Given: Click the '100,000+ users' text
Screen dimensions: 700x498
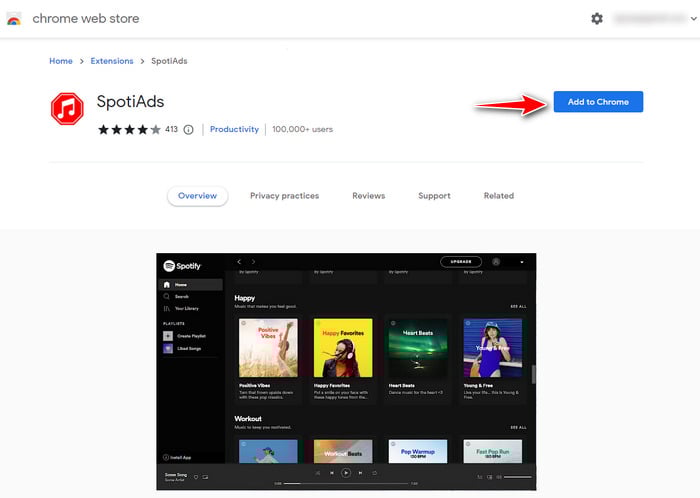Looking at the screenshot, I should click(302, 129).
